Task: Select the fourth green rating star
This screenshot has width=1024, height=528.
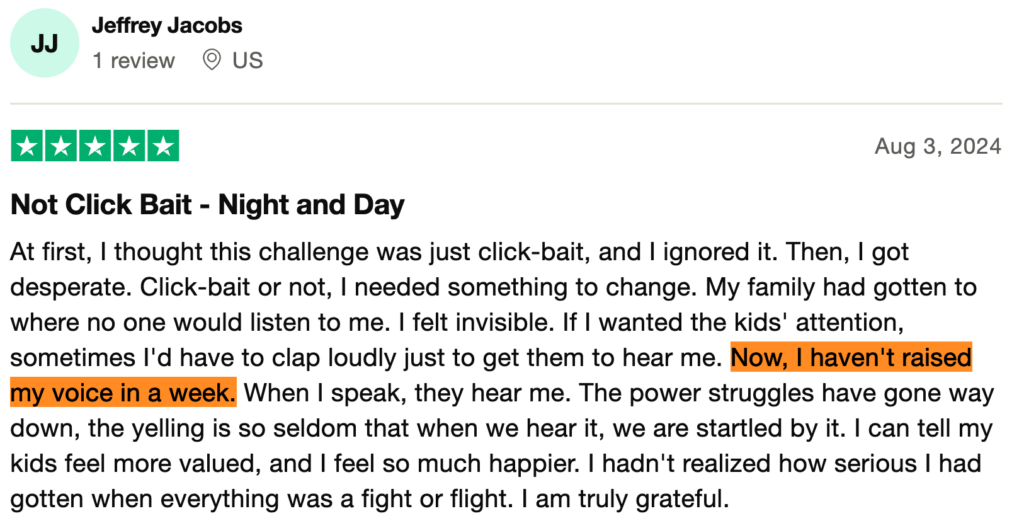Action: point(129,146)
